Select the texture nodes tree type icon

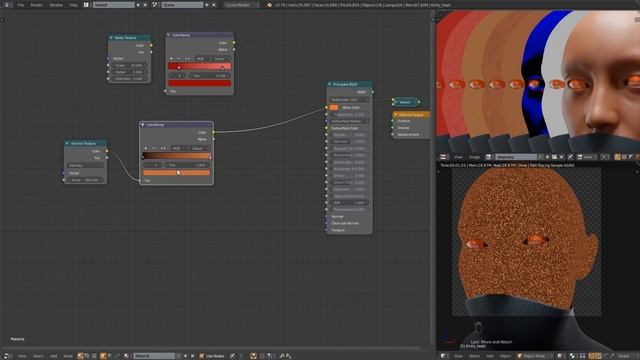click(x=94, y=356)
